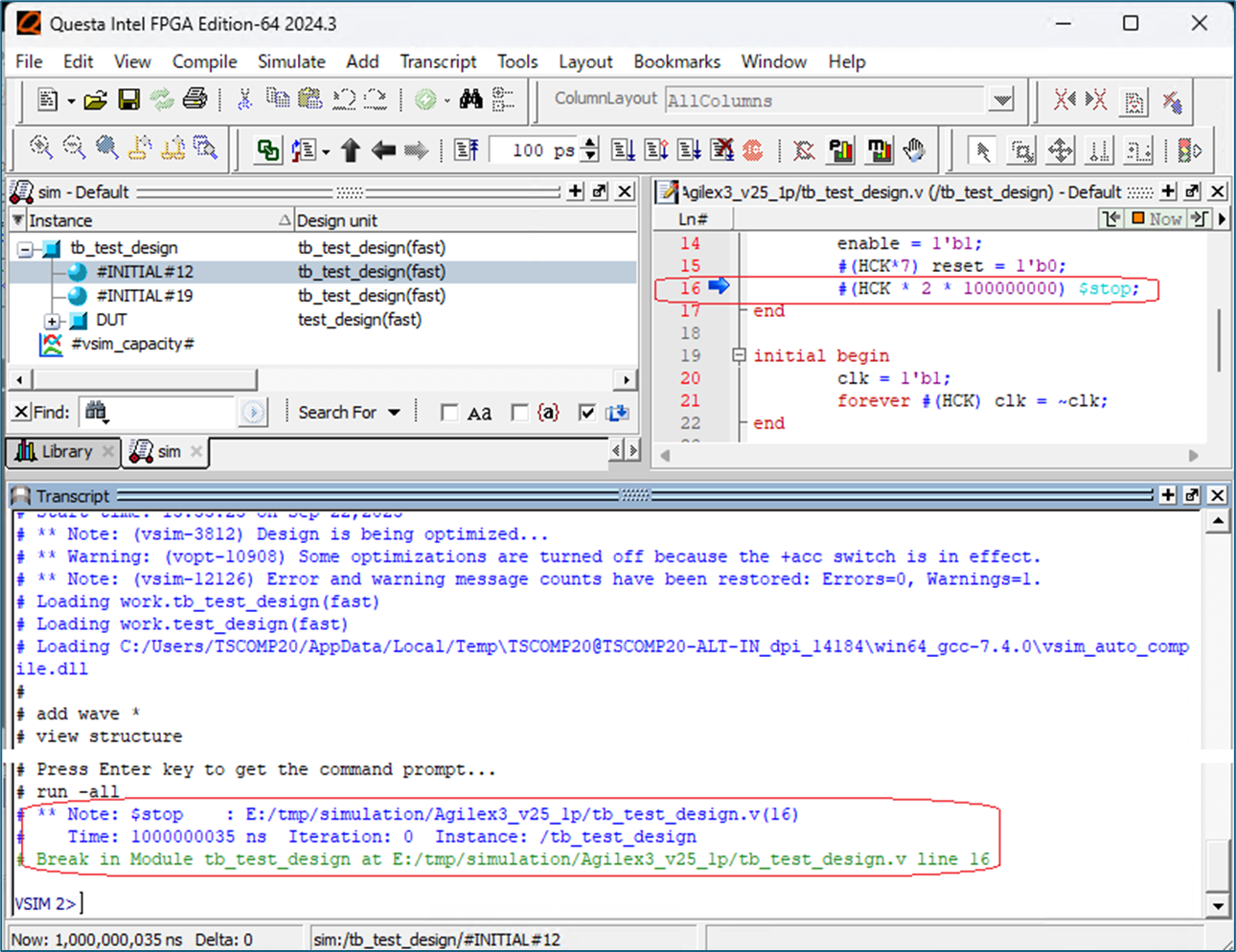This screenshot has height=952, width=1236.
Task: Expand the DUT tree node
Action: coord(53,321)
